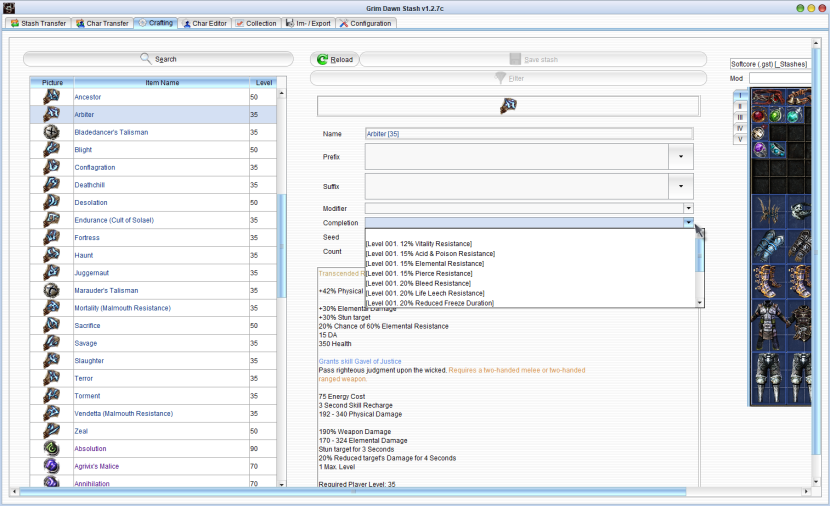Click the Absolution item picture icon

pos(51,449)
